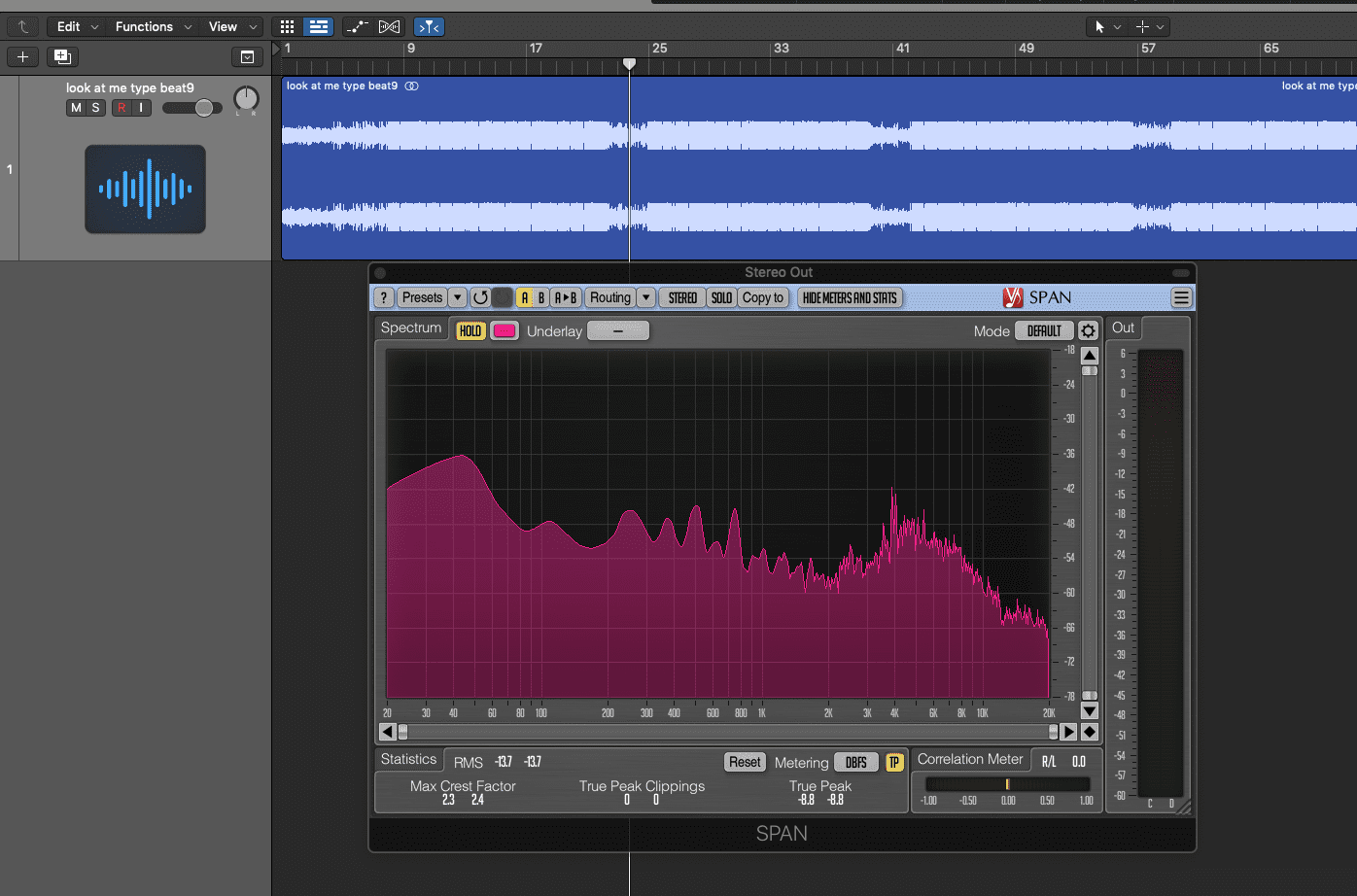Click the dark redo button in SPAN
This screenshot has height=896, width=1357.
pyautogui.click(x=502, y=297)
